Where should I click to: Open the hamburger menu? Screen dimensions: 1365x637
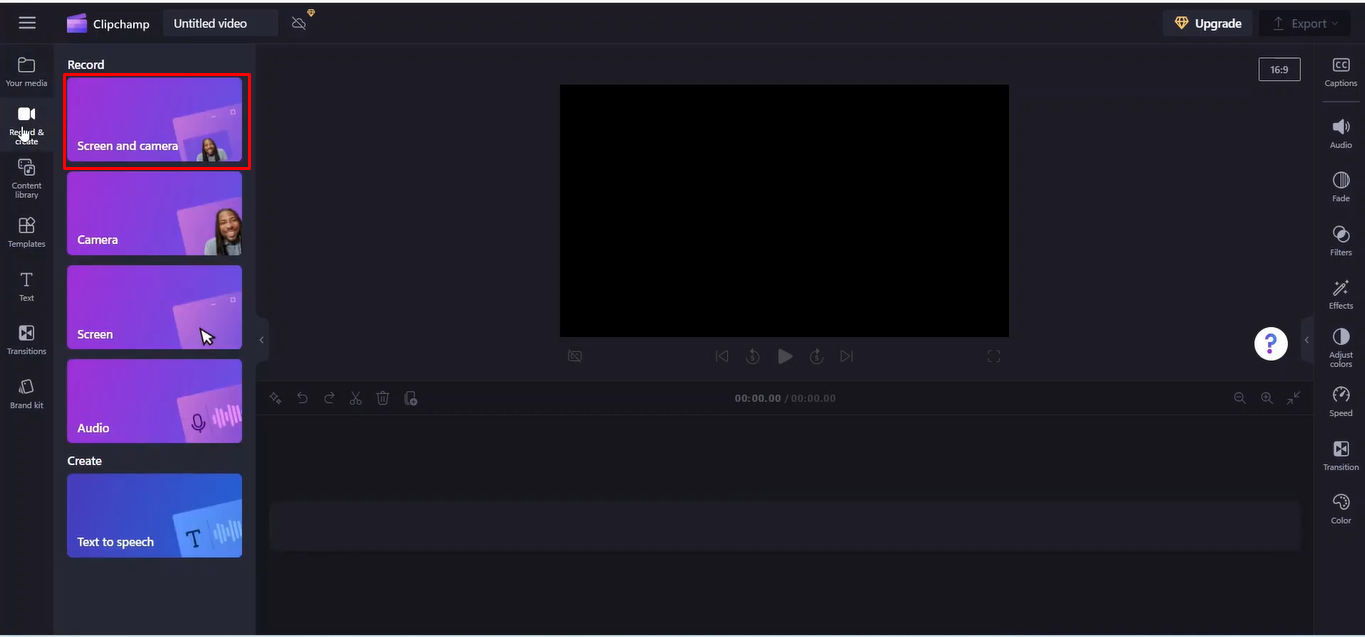27,22
